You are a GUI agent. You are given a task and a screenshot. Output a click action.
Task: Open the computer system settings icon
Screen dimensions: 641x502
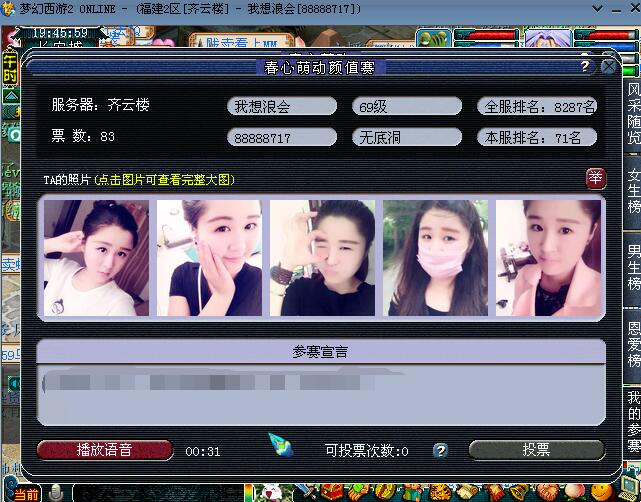coord(629,489)
